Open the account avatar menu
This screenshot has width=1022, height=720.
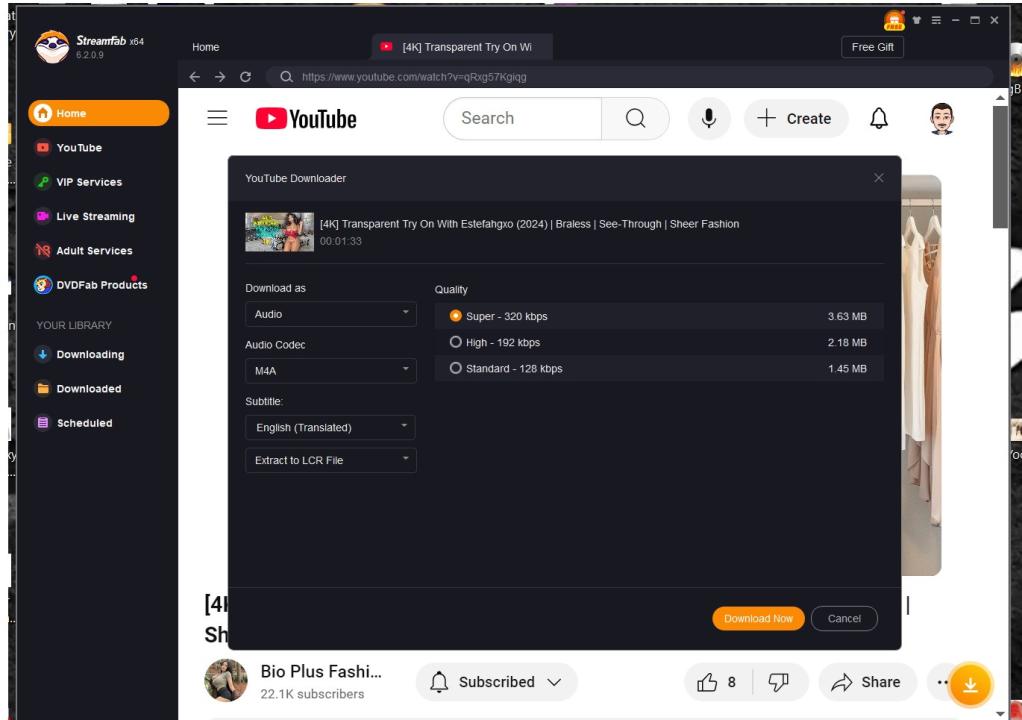941,119
